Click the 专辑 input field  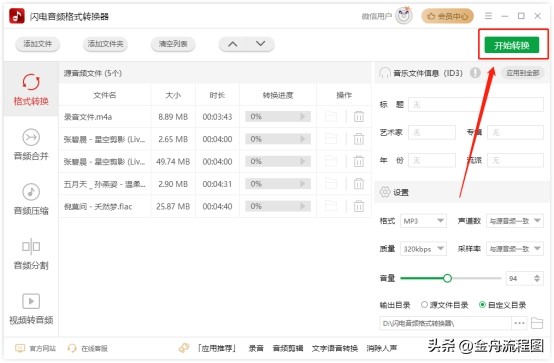coord(515,133)
